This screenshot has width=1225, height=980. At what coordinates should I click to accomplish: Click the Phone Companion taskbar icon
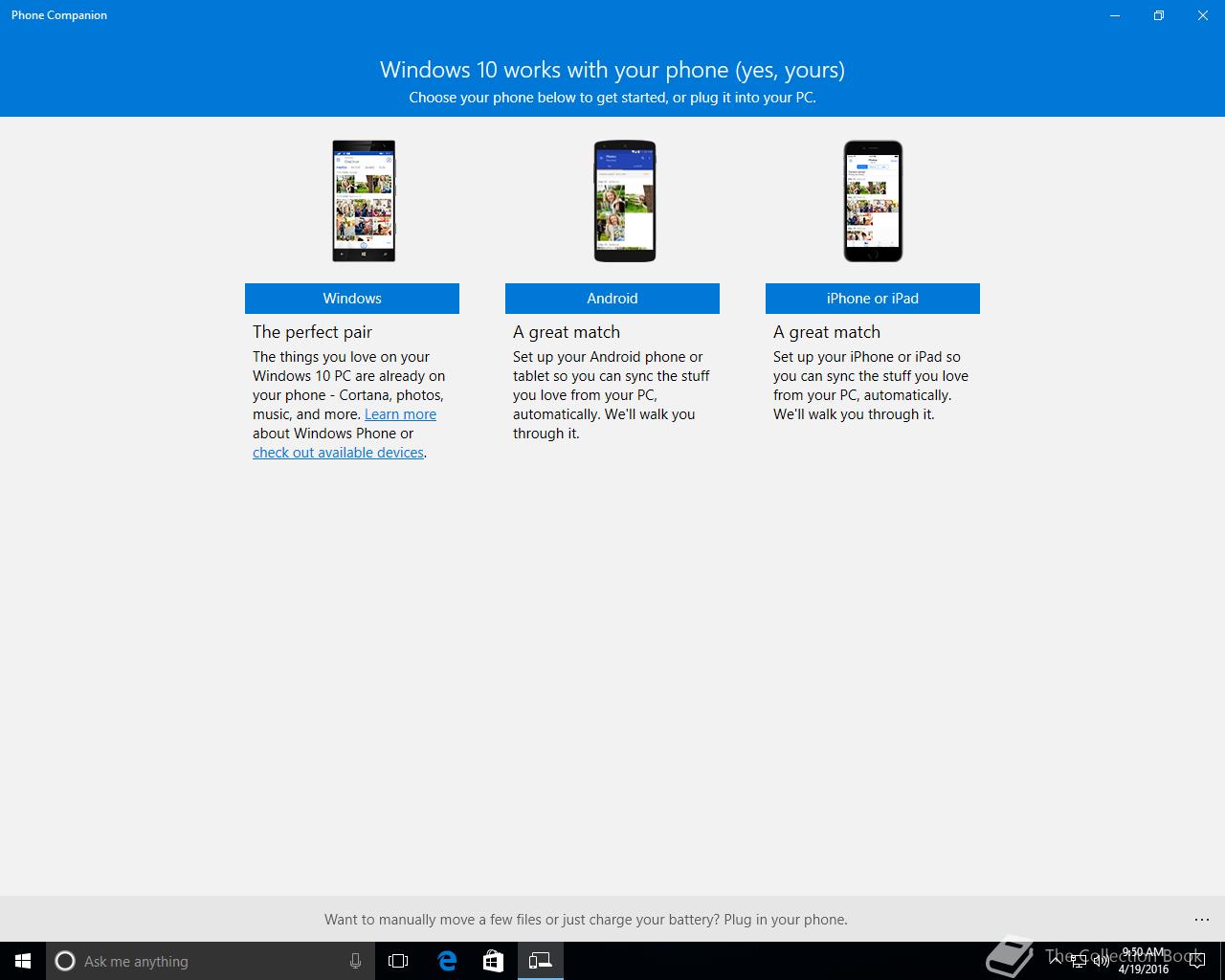click(x=541, y=961)
